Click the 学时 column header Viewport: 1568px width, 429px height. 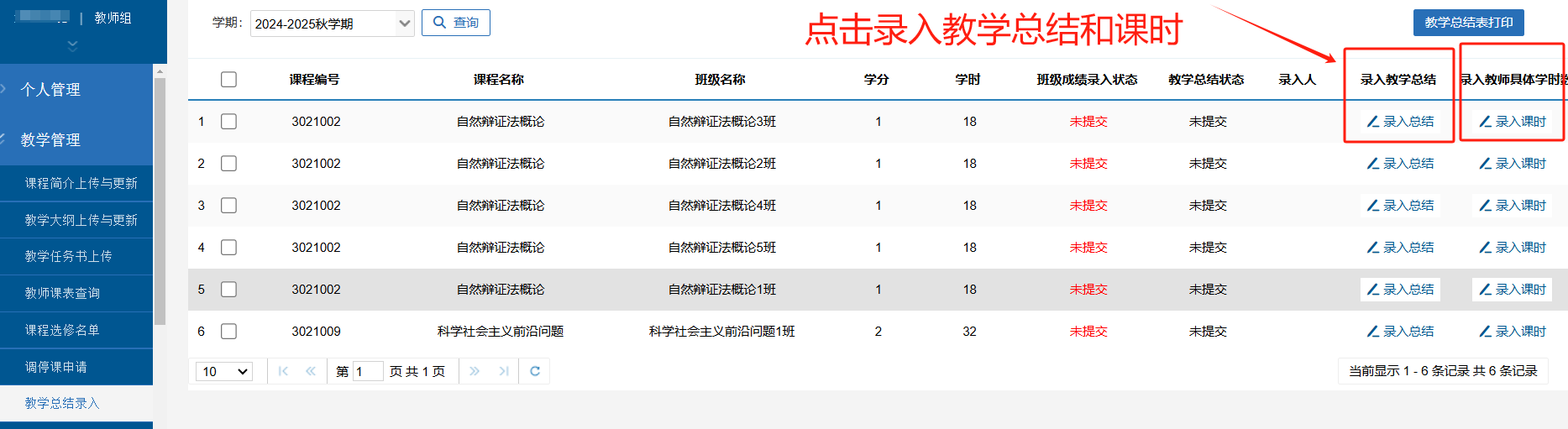pos(968,80)
